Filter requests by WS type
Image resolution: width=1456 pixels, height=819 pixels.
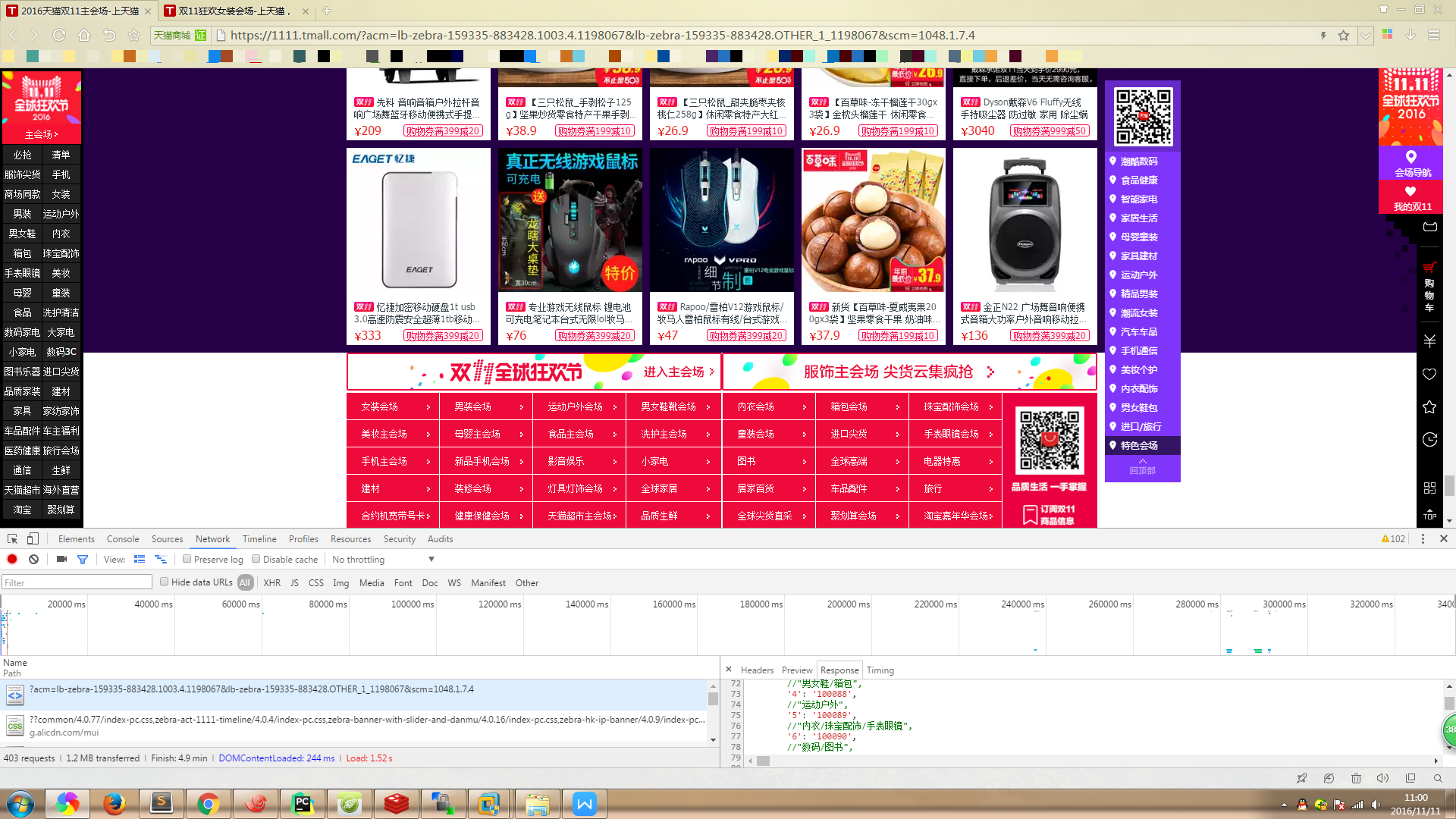(x=454, y=583)
